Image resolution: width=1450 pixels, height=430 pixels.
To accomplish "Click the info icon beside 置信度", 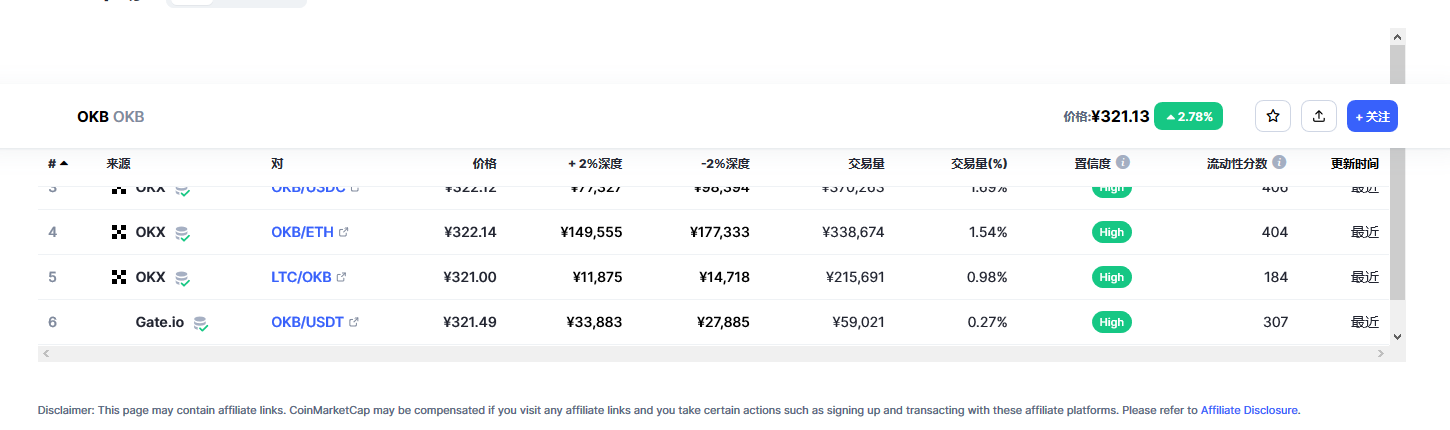I will pyautogui.click(x=1123, y=162).
